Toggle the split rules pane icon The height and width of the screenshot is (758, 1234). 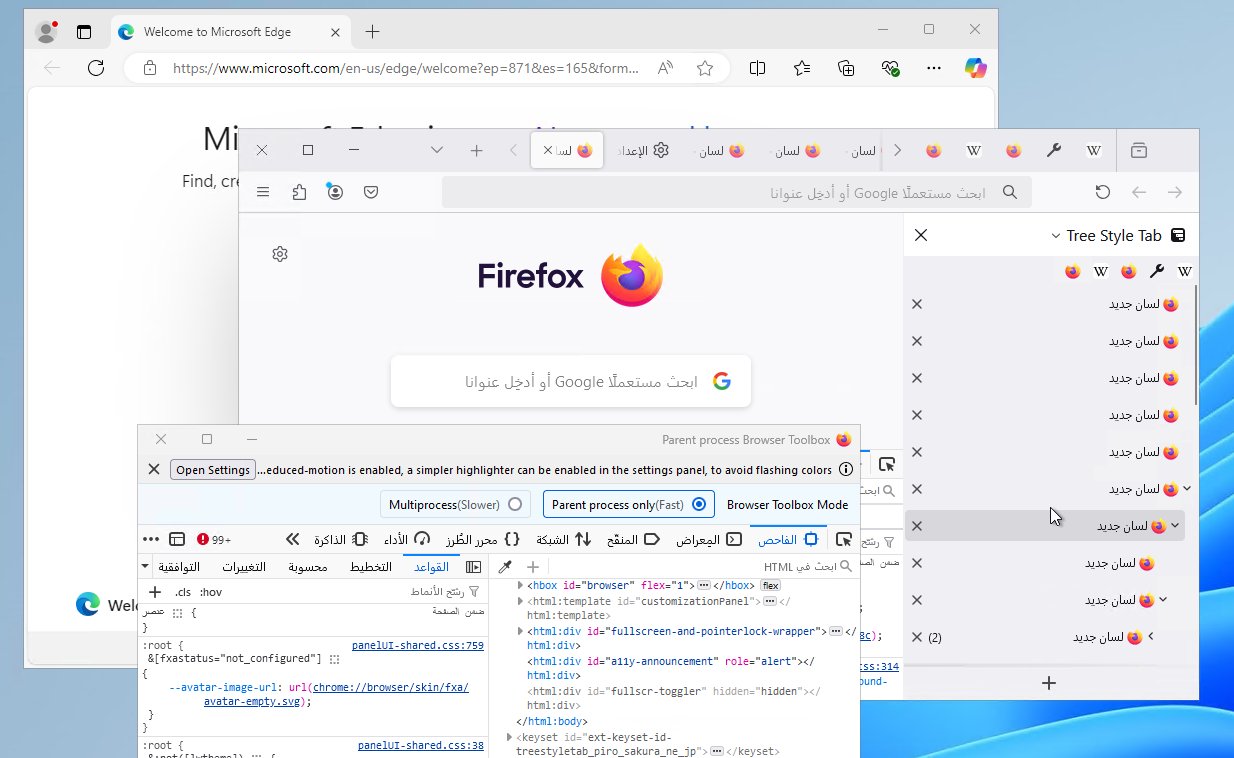(474, 567)
